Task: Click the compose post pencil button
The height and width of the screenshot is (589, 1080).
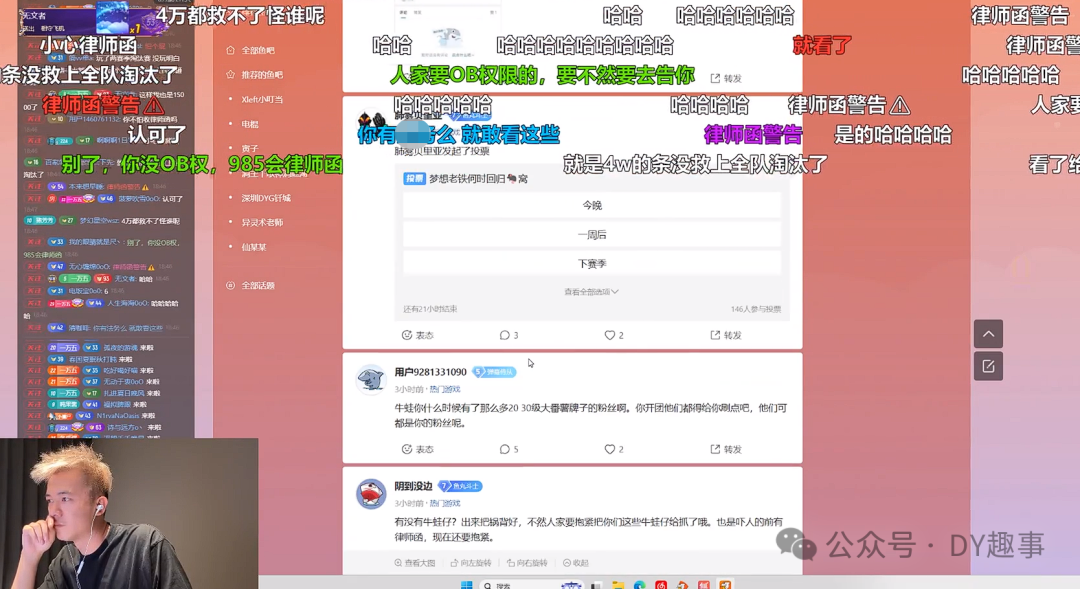Action: (x=988, y=366)
